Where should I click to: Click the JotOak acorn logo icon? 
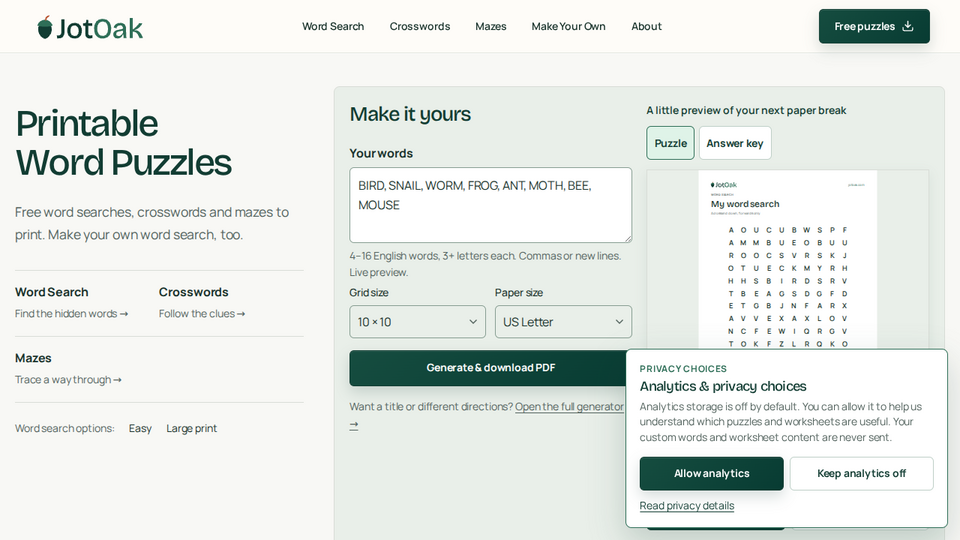pos(45,28)
